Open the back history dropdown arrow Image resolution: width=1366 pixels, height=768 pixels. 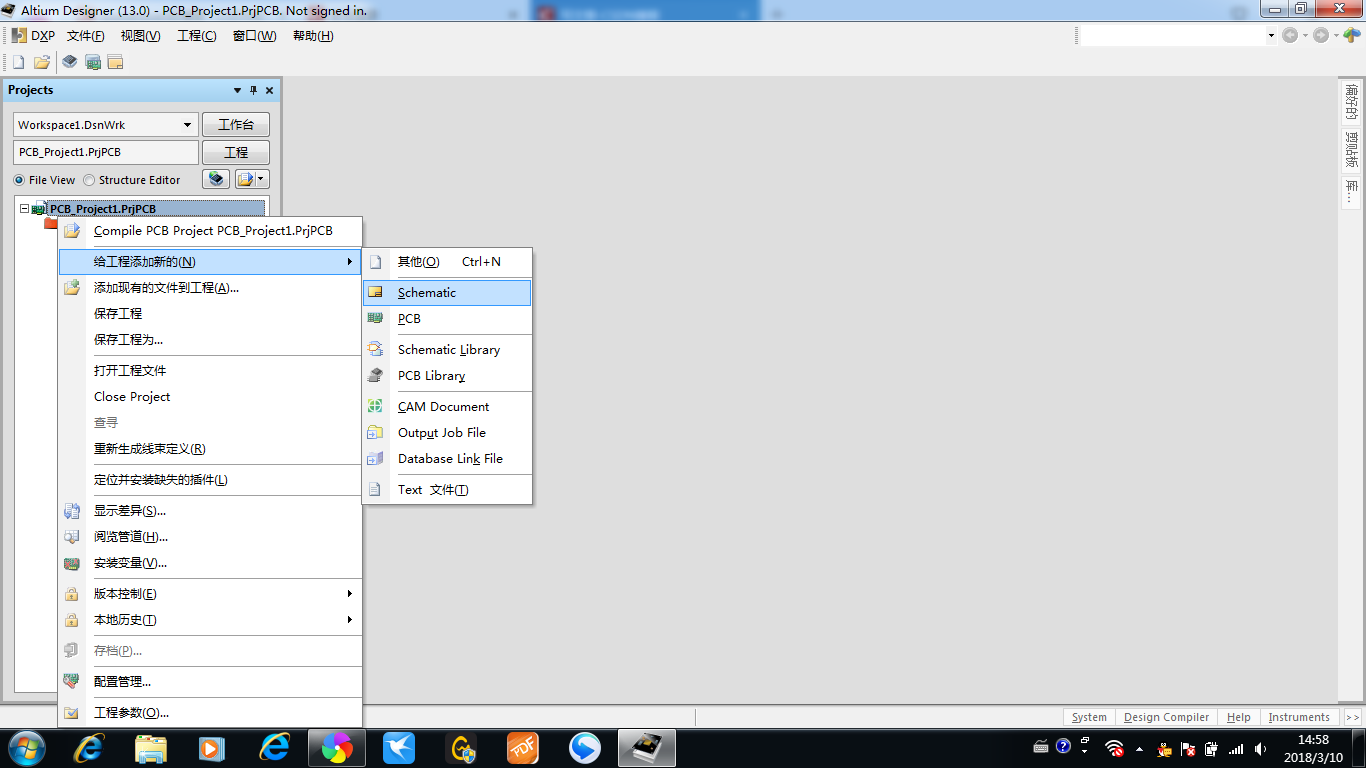click(x=1304, y=35)
